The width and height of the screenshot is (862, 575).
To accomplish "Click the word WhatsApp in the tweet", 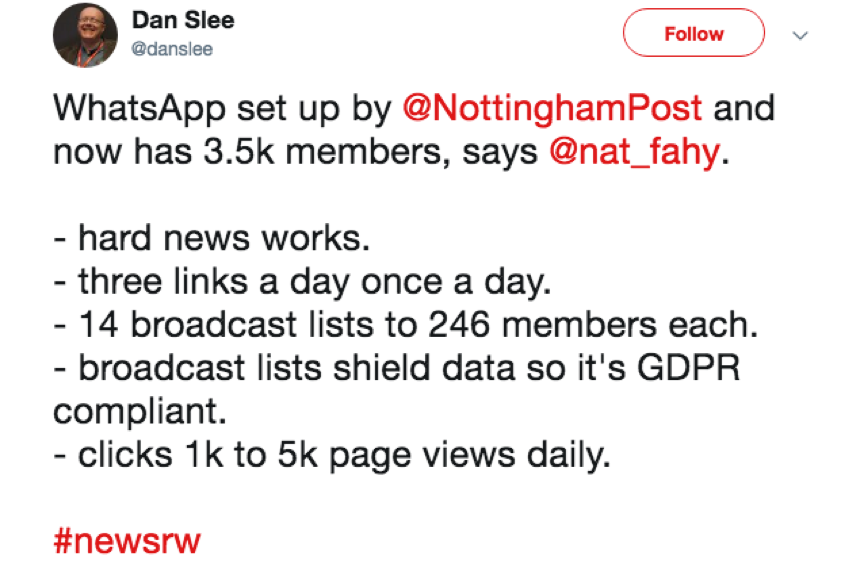I will click(x=140, y=108).
